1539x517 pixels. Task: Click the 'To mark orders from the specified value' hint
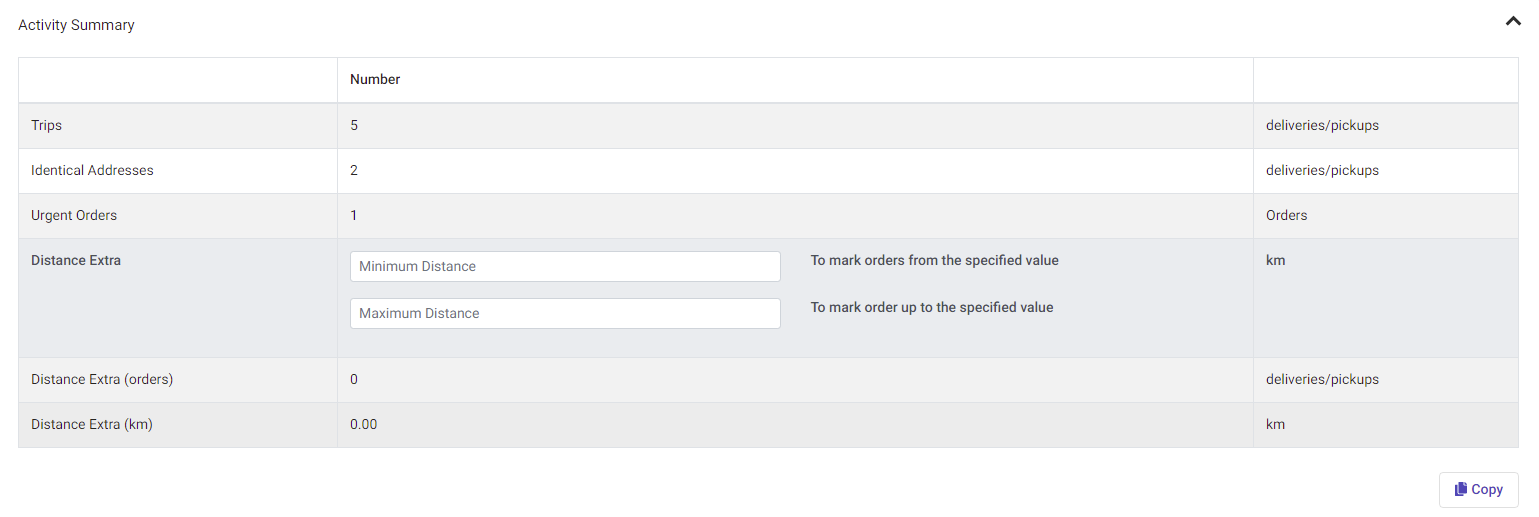point(934,260)
